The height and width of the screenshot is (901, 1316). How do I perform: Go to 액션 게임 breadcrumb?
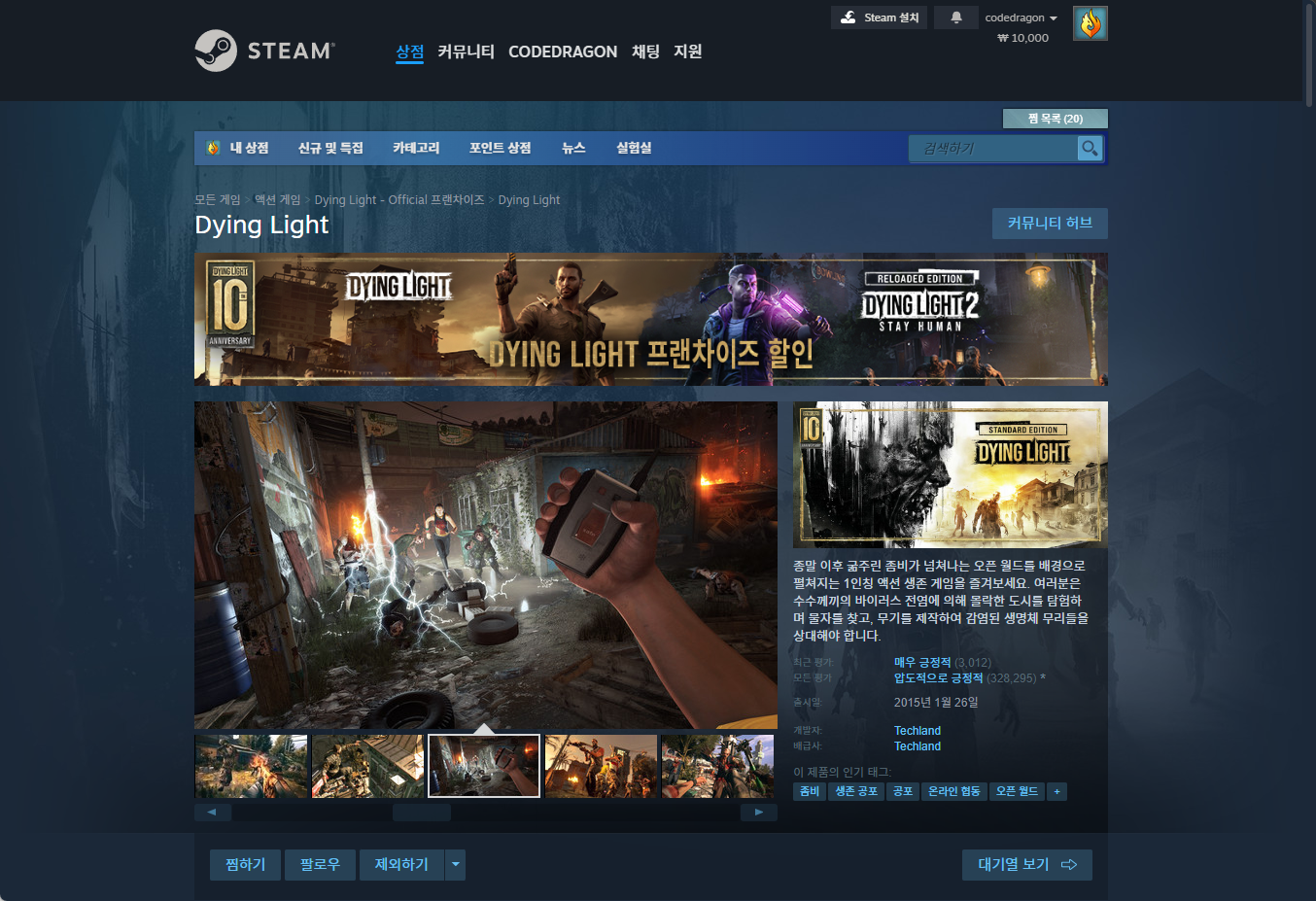pos(278,199)
